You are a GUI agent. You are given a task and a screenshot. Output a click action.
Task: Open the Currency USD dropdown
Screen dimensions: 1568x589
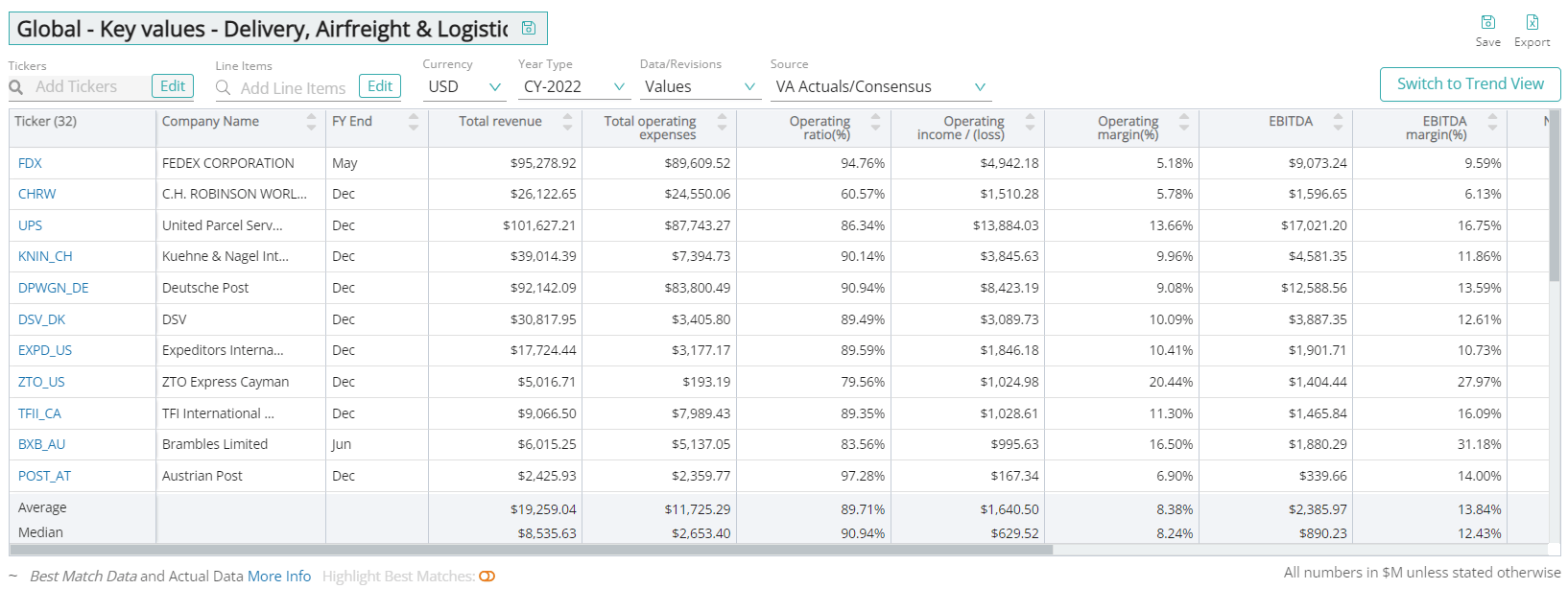tap(465, 86)
